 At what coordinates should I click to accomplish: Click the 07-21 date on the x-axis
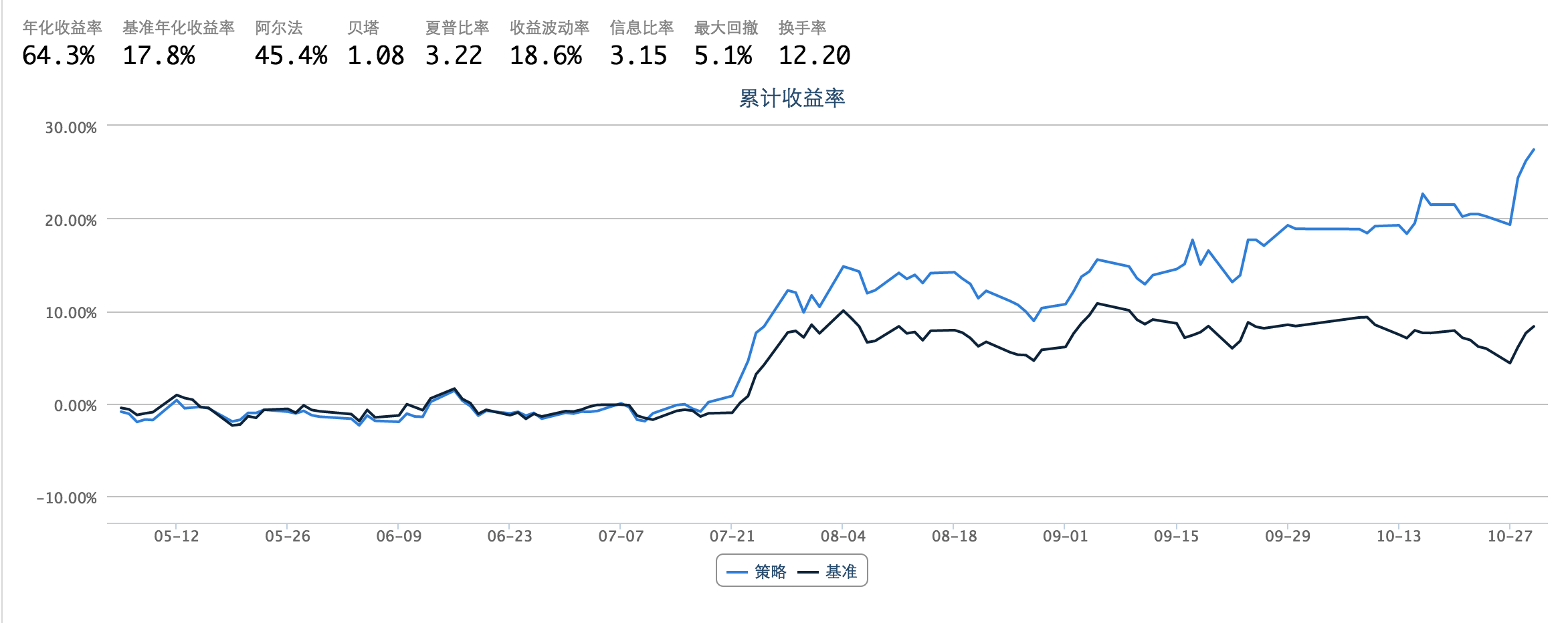pos(732,536)
